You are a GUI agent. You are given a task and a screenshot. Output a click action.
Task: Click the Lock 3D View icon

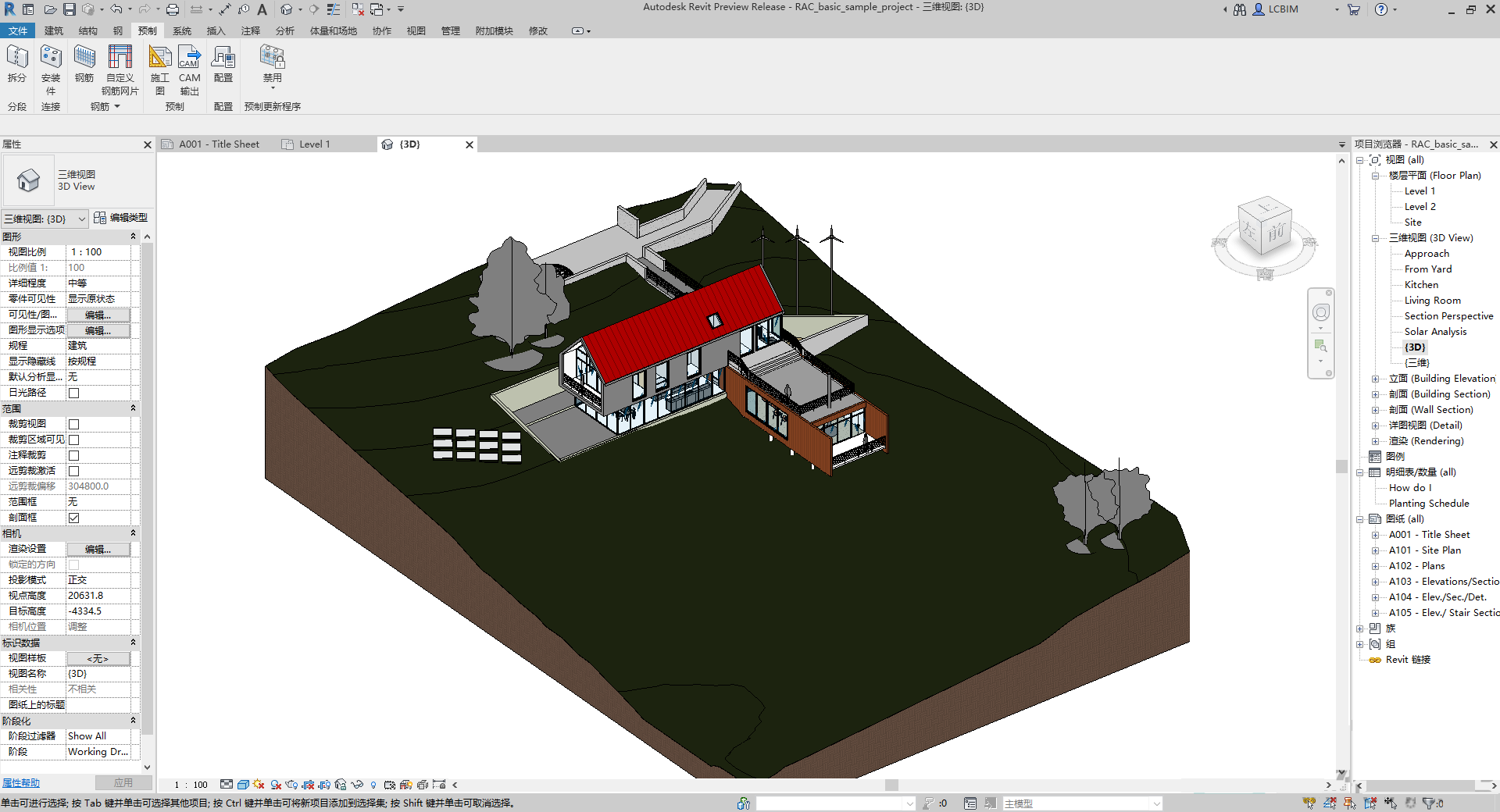[x=341, y=785]
